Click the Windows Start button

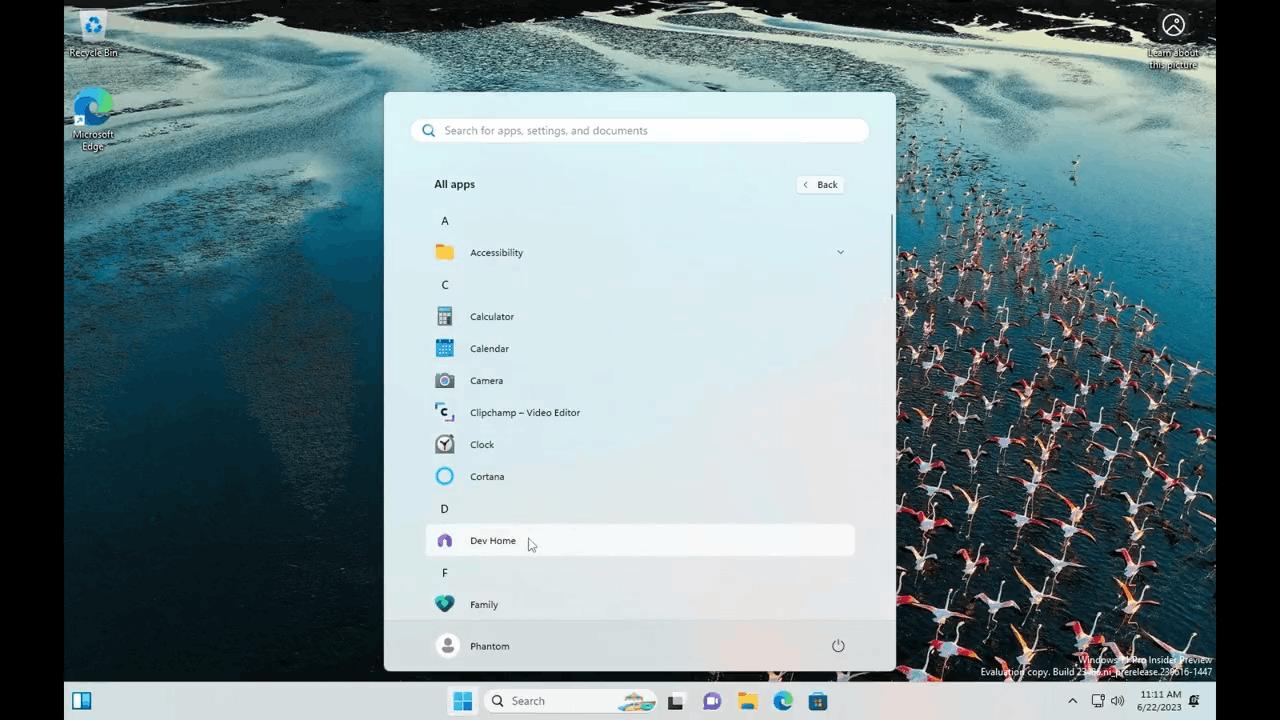coord(462,701)
